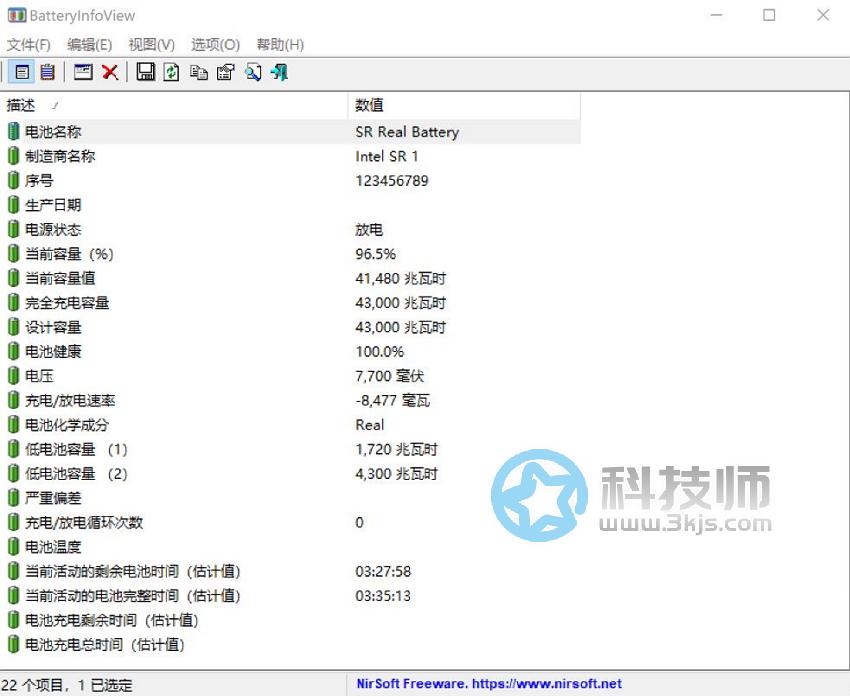Open Find with the magnifier icon
This screenshot has width=850, height=696.
click(x=253, y=72)
